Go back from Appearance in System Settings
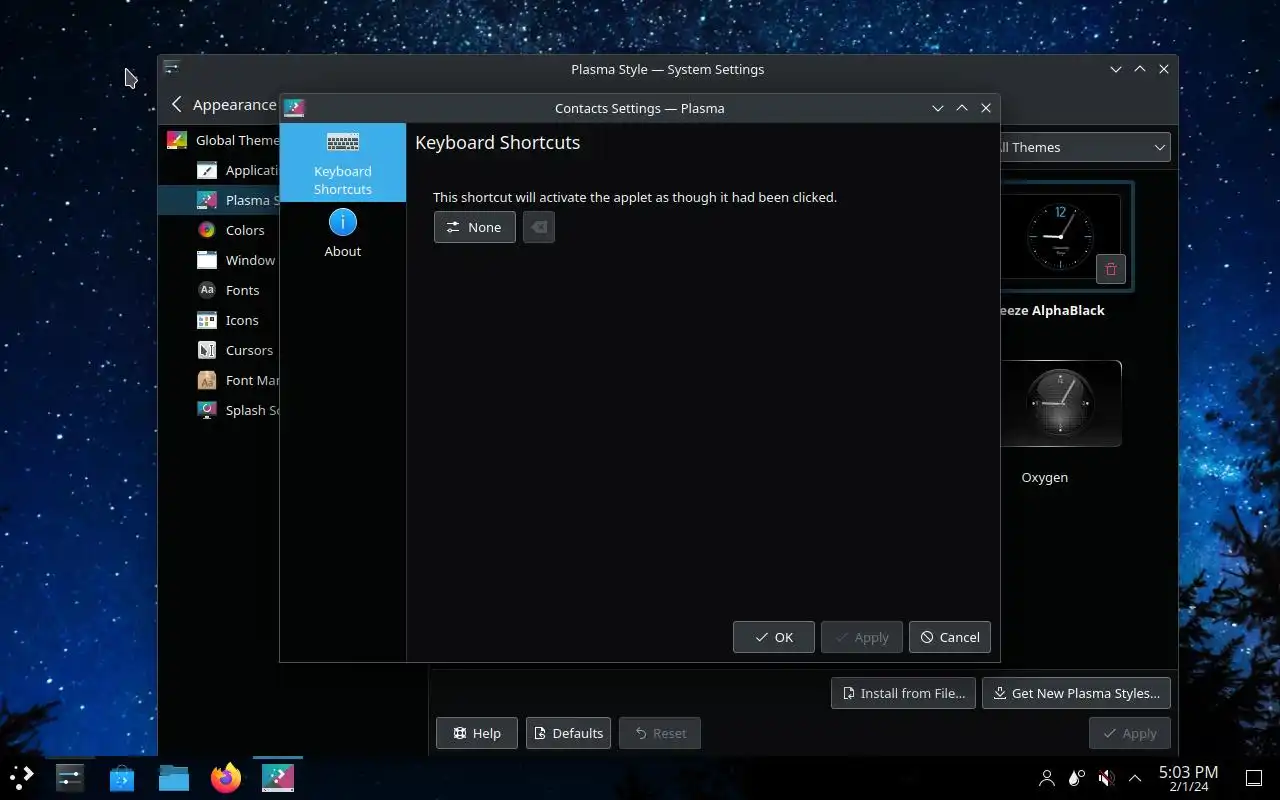The height and width of the screenshot is (800, 1280). tap(177, 104)
